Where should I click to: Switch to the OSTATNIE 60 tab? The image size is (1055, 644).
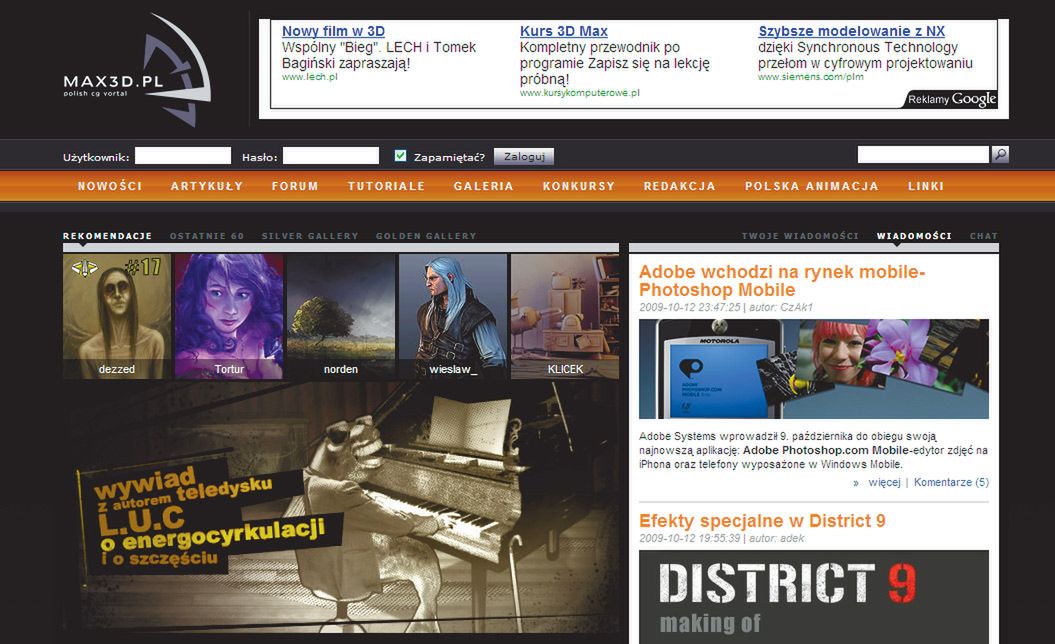[207, 236]
